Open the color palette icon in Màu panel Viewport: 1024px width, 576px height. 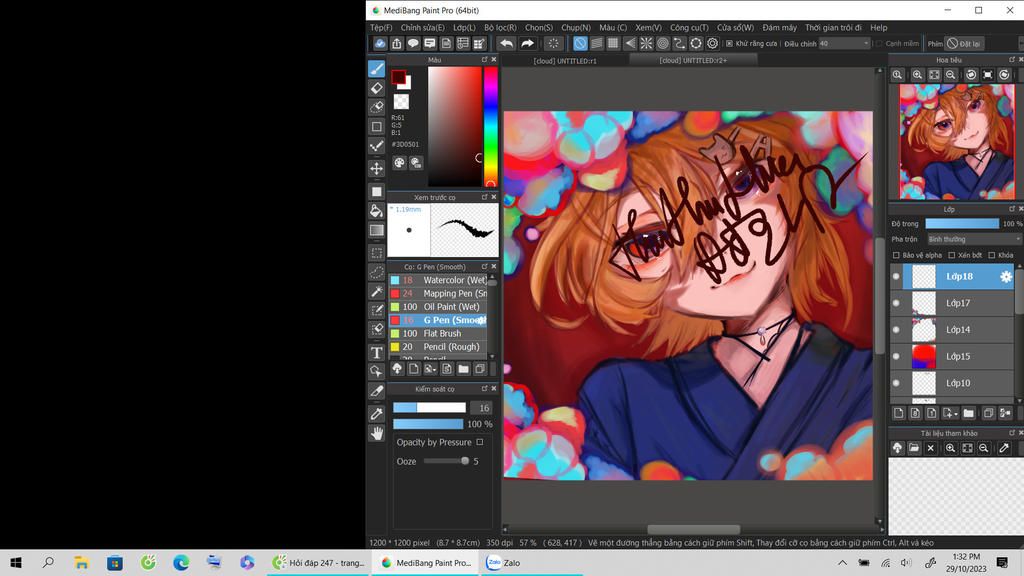(x=399, y=163)
